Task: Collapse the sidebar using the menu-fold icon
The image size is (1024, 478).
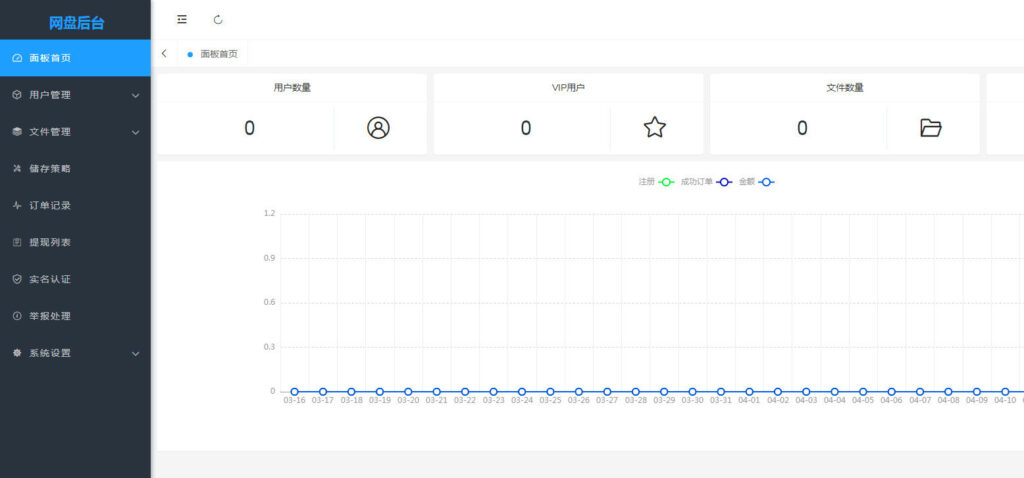Action: click(182, 20)
